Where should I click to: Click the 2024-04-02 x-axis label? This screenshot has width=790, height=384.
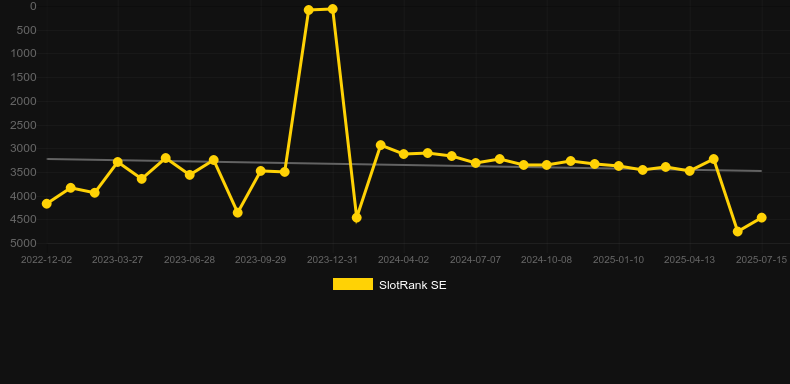[404, 260]
